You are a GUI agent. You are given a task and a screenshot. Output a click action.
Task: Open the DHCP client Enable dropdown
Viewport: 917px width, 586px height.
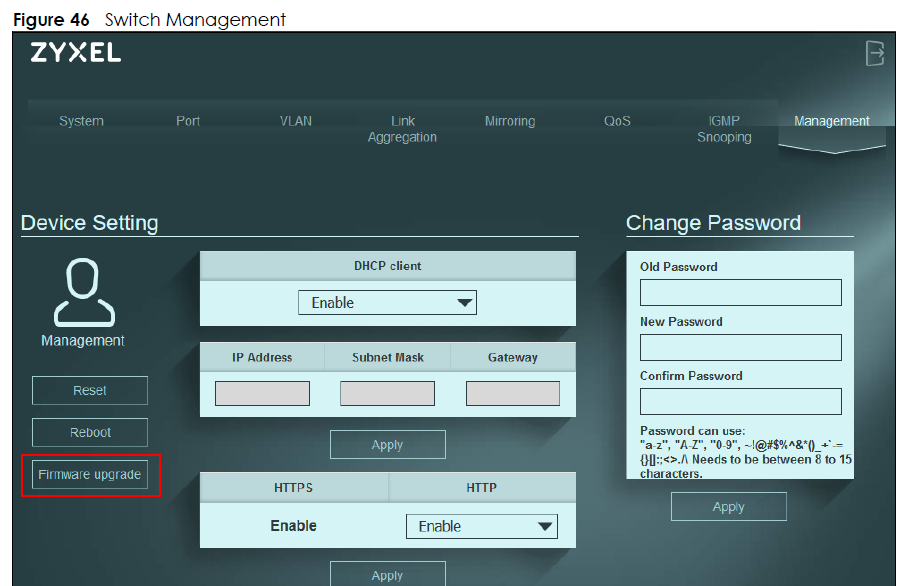pos(387,302)
